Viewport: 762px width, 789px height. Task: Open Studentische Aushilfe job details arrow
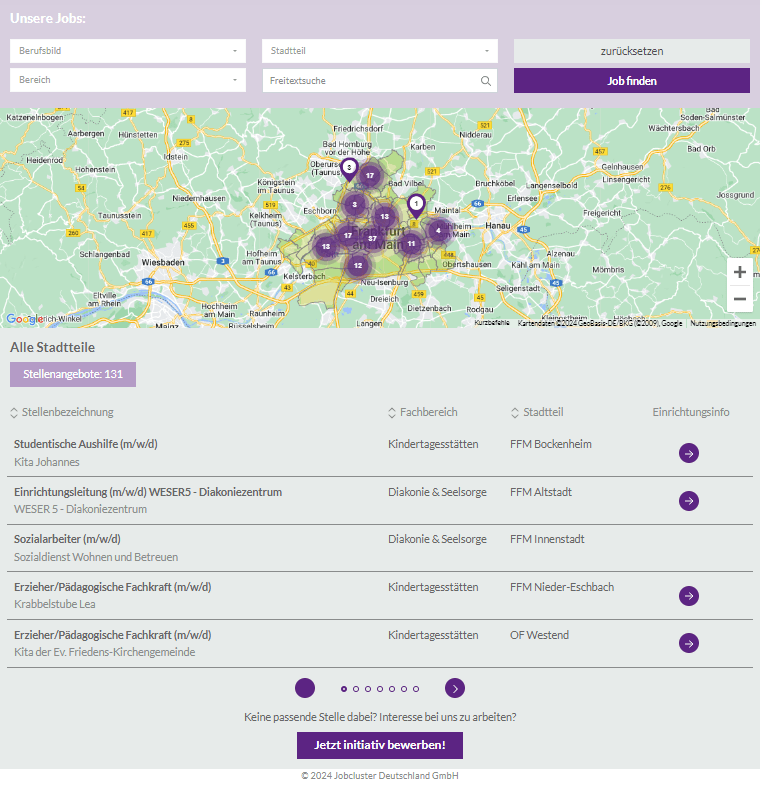click(688, 453)
